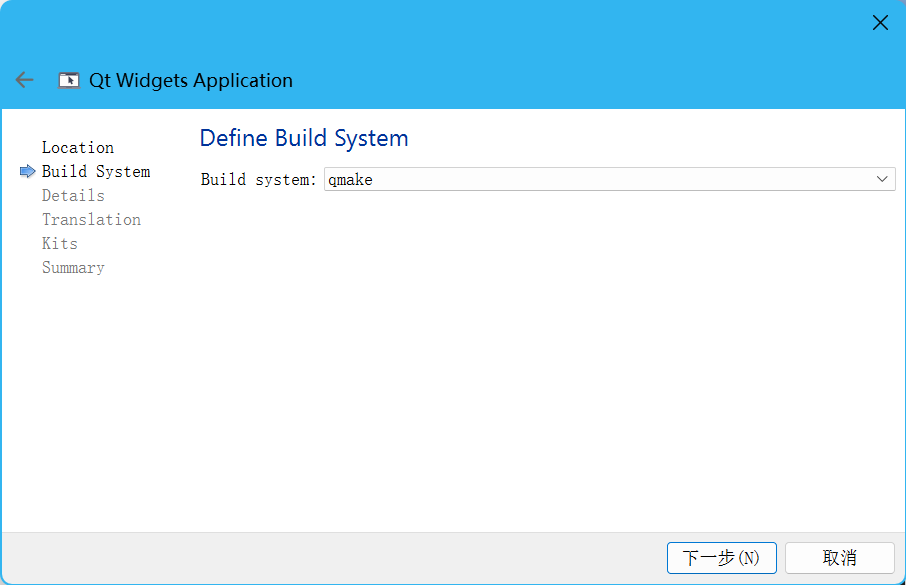Click the Details step label
This screenshot has height=585, width=906.
(x=73, y=195)
